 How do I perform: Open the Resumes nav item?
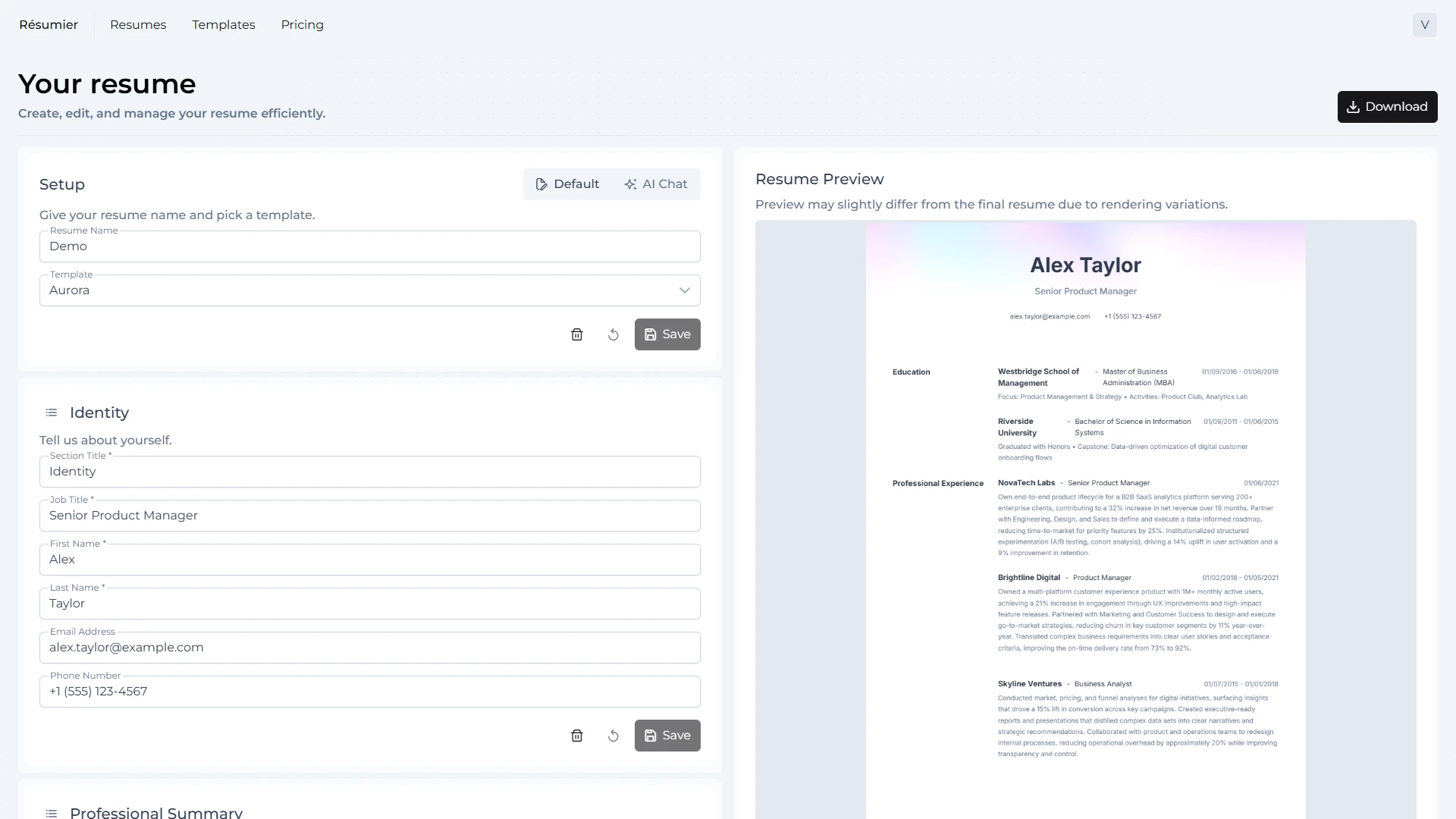[138, 25]
